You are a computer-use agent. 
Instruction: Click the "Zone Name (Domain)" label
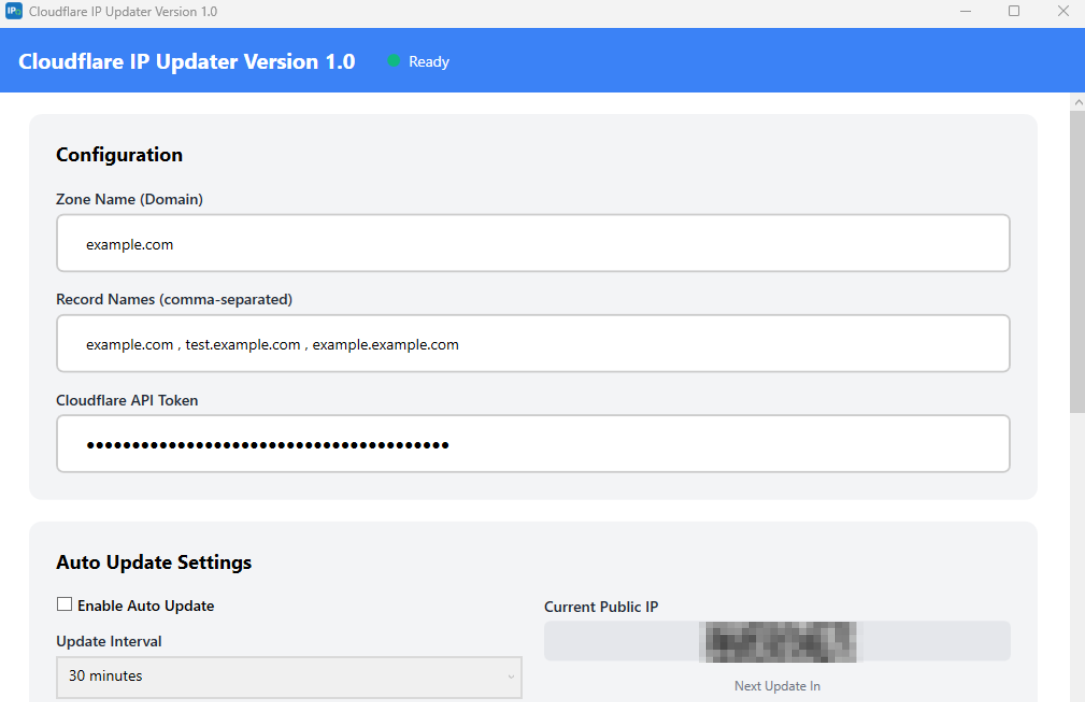tap(129, 199)
